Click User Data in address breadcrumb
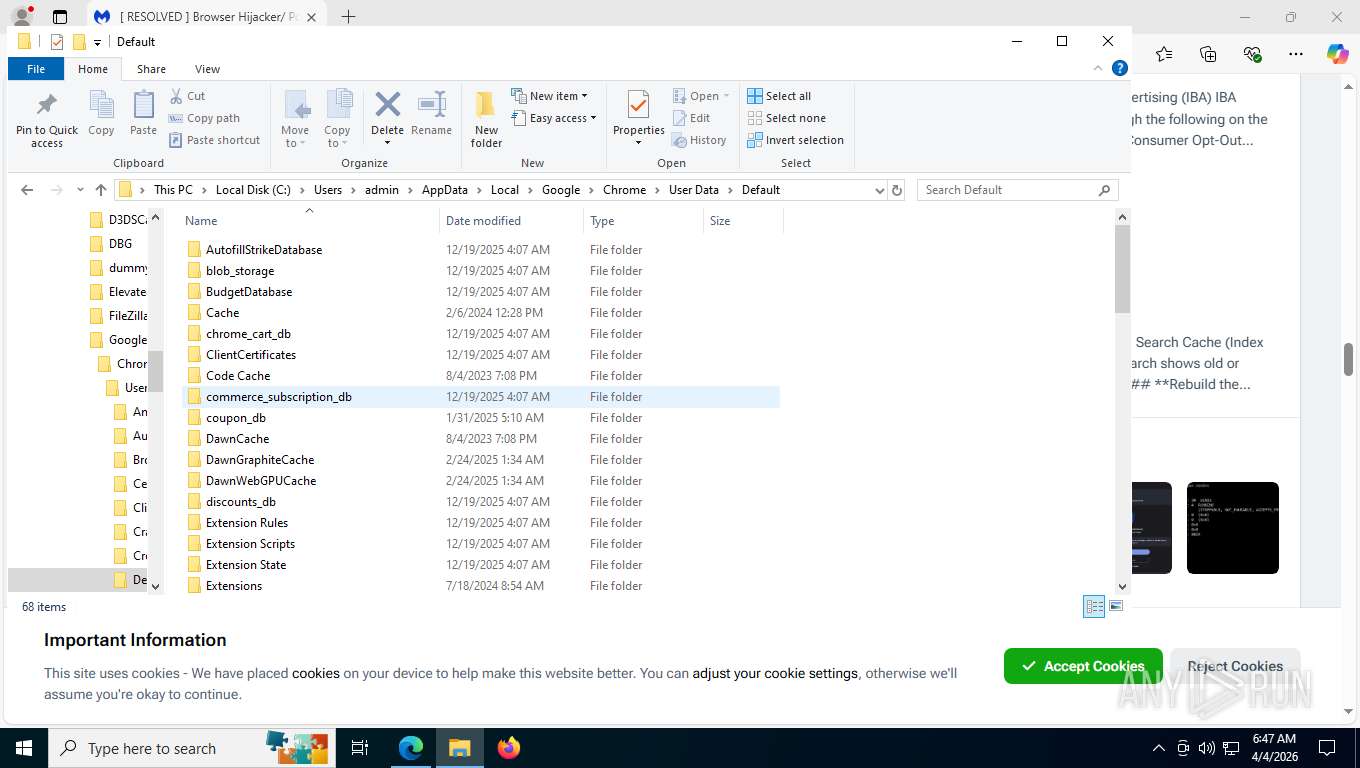Image resolution: width=1360 pixels, height=768 pixels. [x=693, y=190]
